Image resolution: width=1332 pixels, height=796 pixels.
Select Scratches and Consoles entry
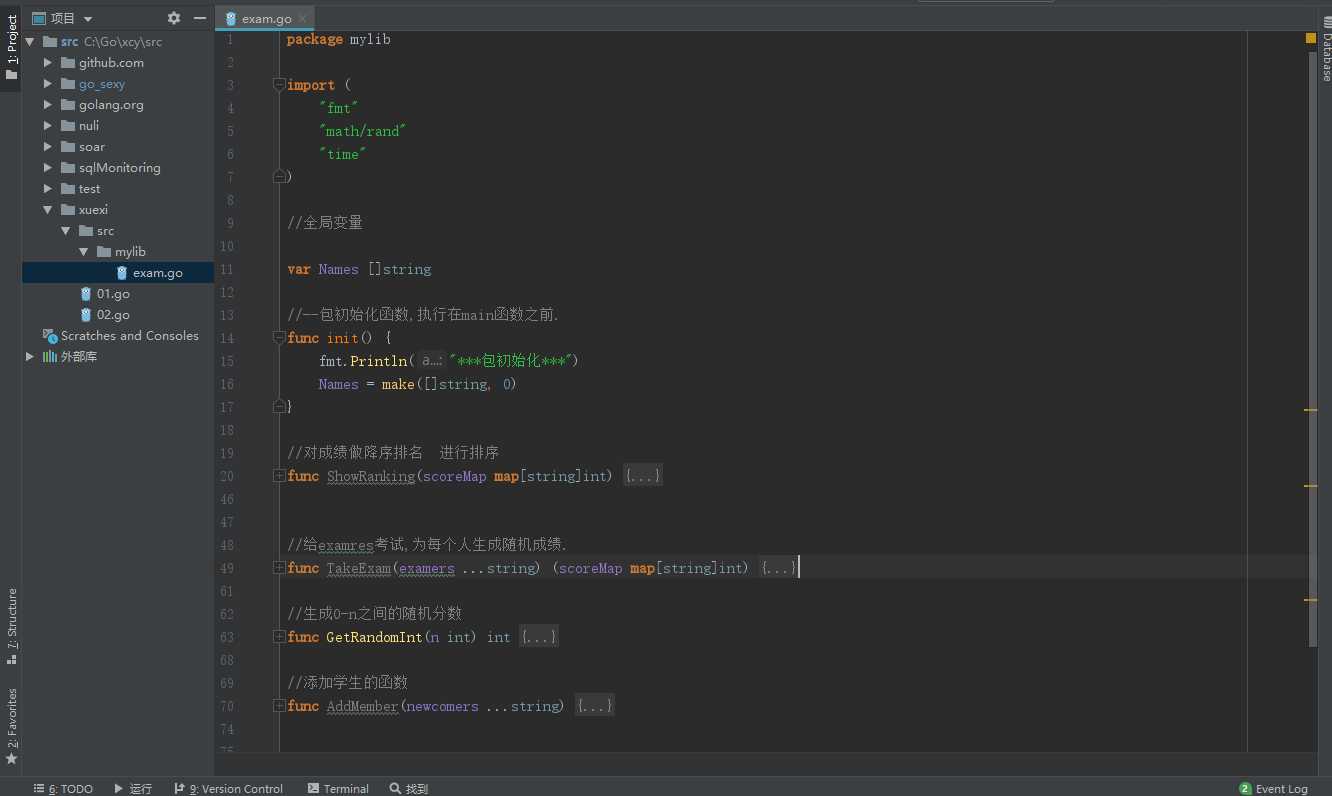pyautogui.click(x=130, y=336)
